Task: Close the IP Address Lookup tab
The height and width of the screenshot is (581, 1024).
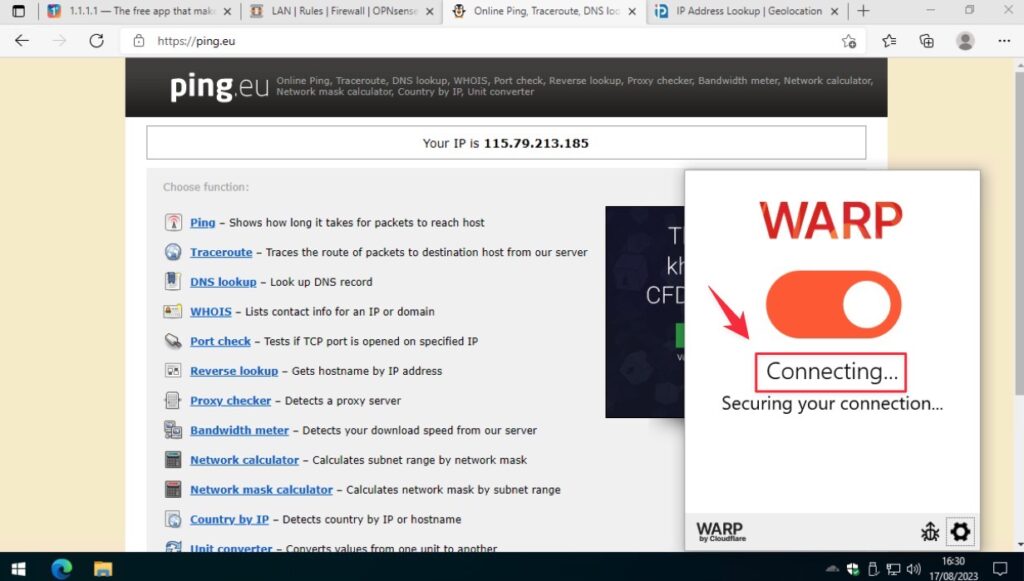Action: (835, 11)
